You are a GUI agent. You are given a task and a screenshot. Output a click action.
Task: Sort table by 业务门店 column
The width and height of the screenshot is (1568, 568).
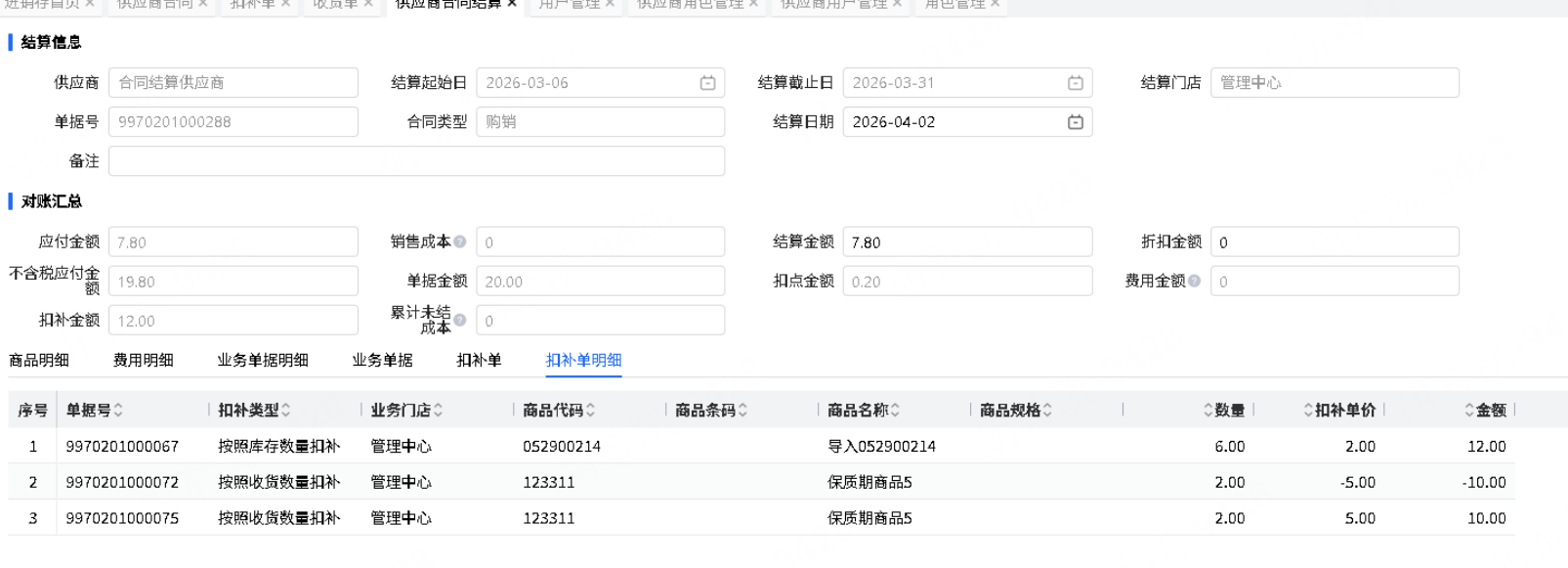pyautogui.click(x=438, y=411)
